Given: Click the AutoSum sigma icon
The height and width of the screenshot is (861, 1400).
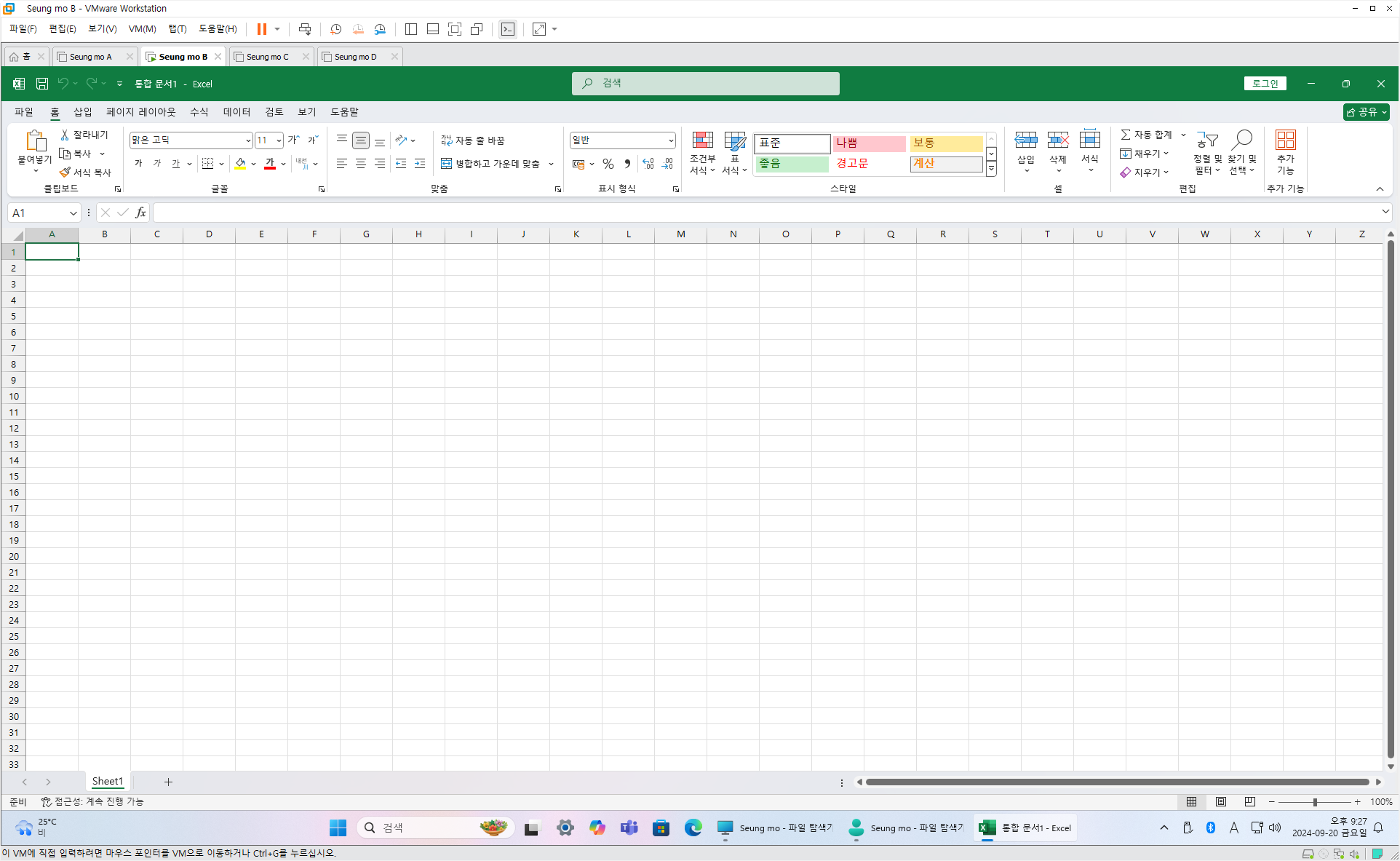Looking at the screenshot, I should (x=1125, y=135).
